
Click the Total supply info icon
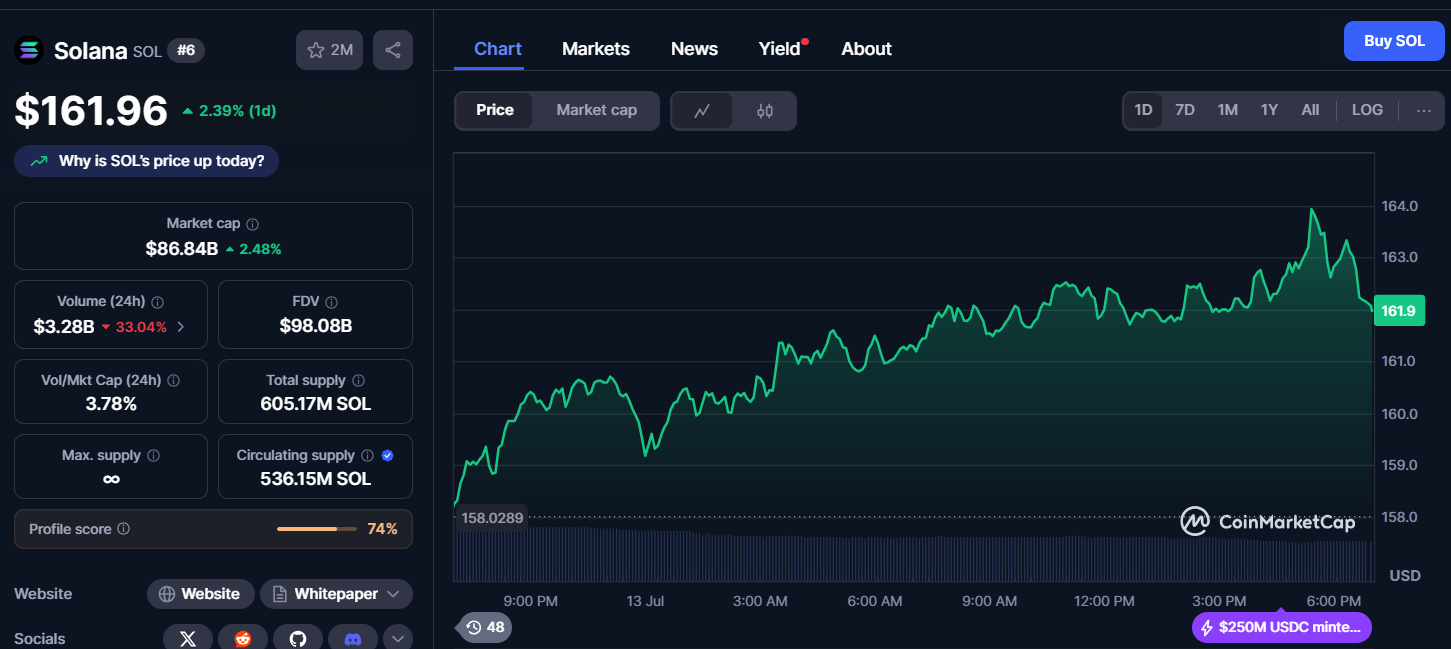tap(359, 381)
